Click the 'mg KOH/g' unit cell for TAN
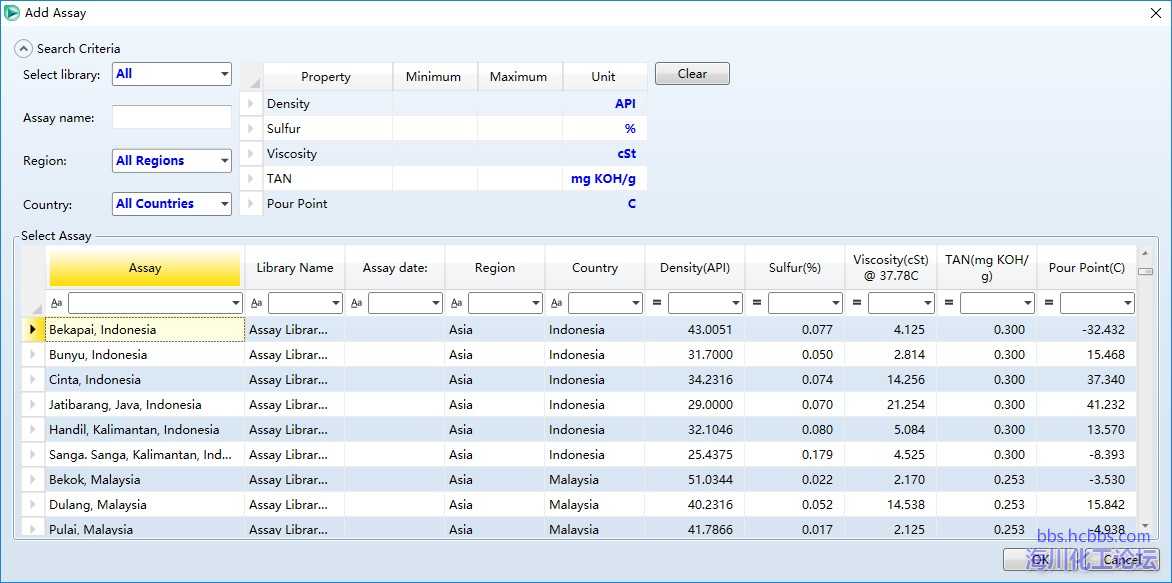This screenshot has height=583, width=1172. [x=603, y=179]
